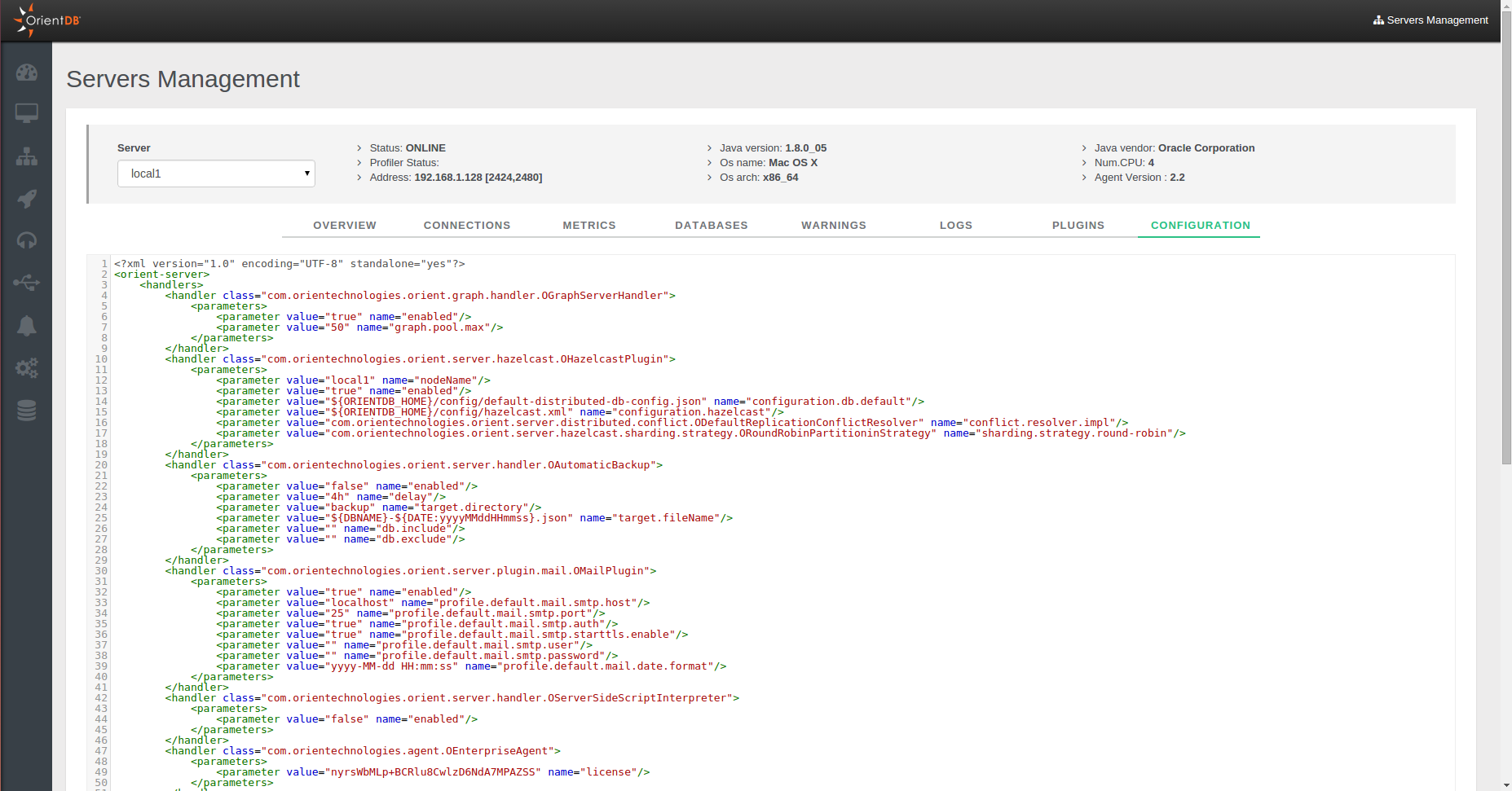Click the mail.date.format parameter line
This screenshot has width=1512, height=791.
click(x=471, y=666)
